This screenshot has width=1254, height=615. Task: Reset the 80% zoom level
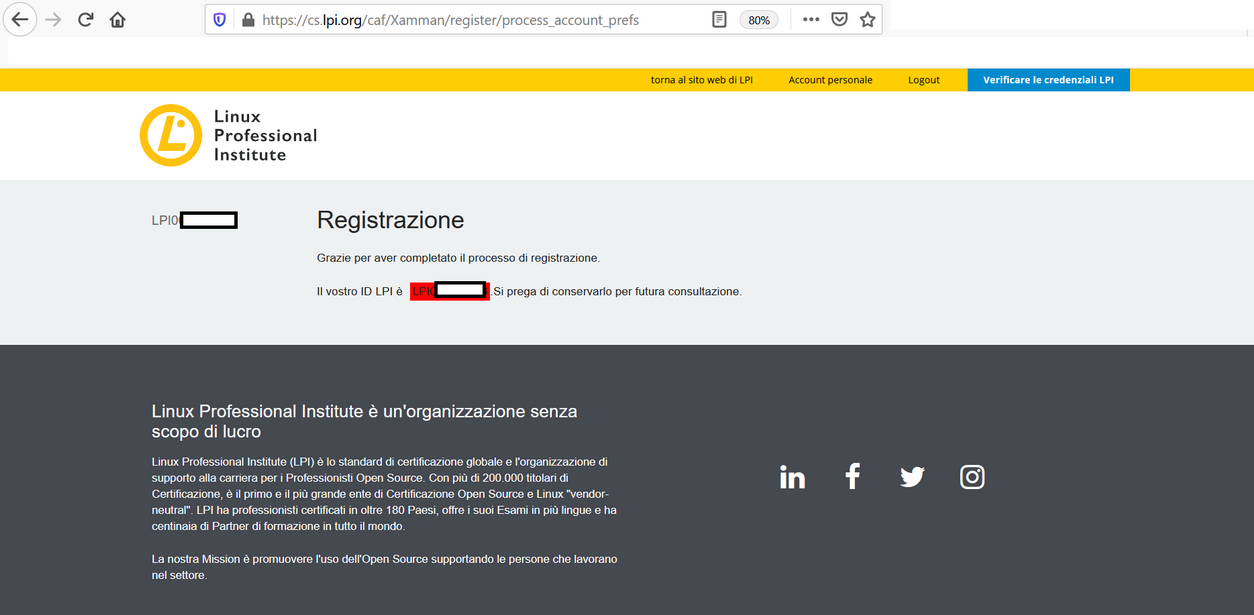759,20
